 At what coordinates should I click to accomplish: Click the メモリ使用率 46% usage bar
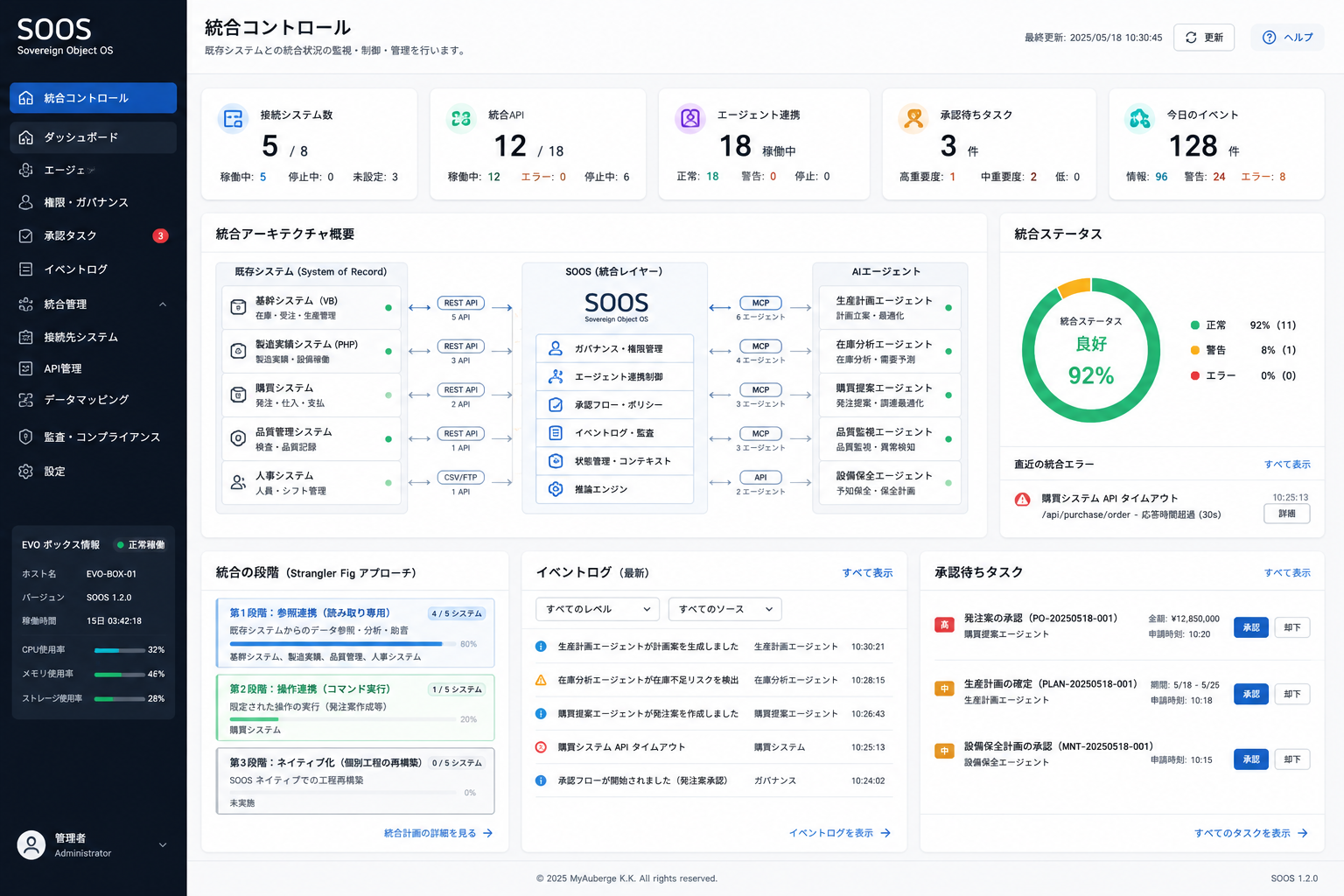(x=119, y=675)
